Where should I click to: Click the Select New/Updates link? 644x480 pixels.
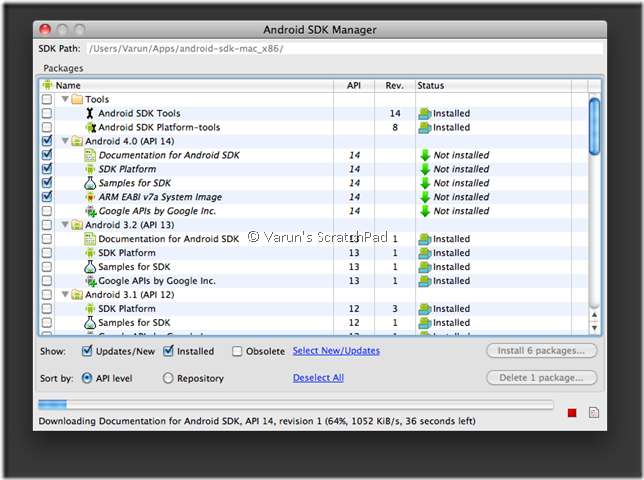click(x=336, y=351)
